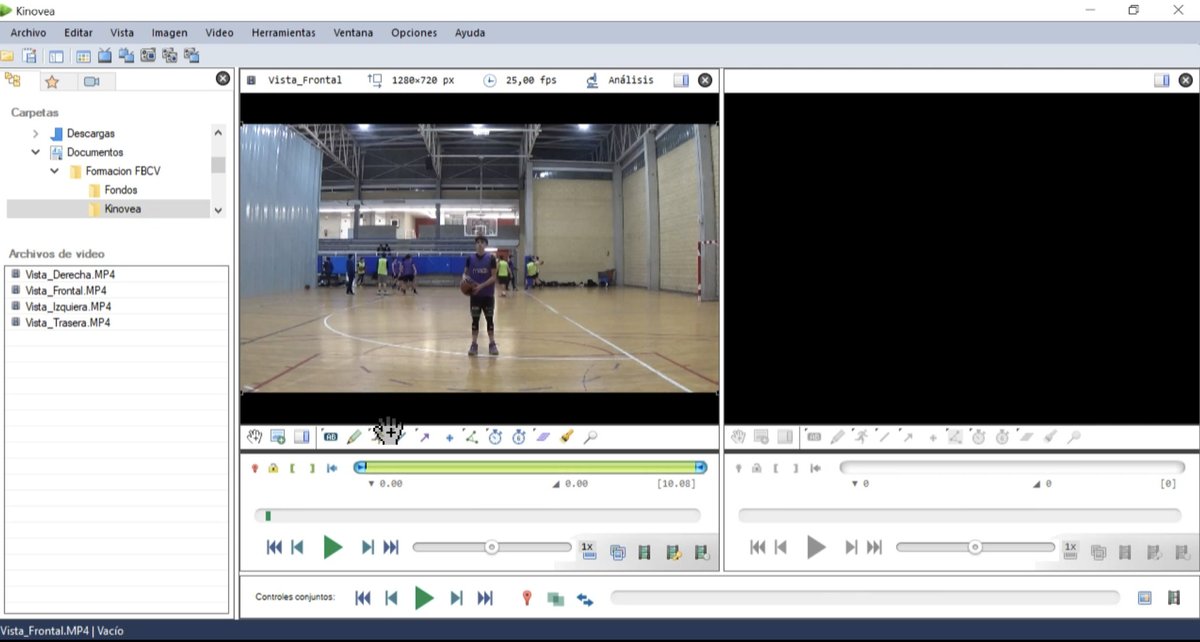Show the thumbnails explorer grid icon

pos(83,56)
